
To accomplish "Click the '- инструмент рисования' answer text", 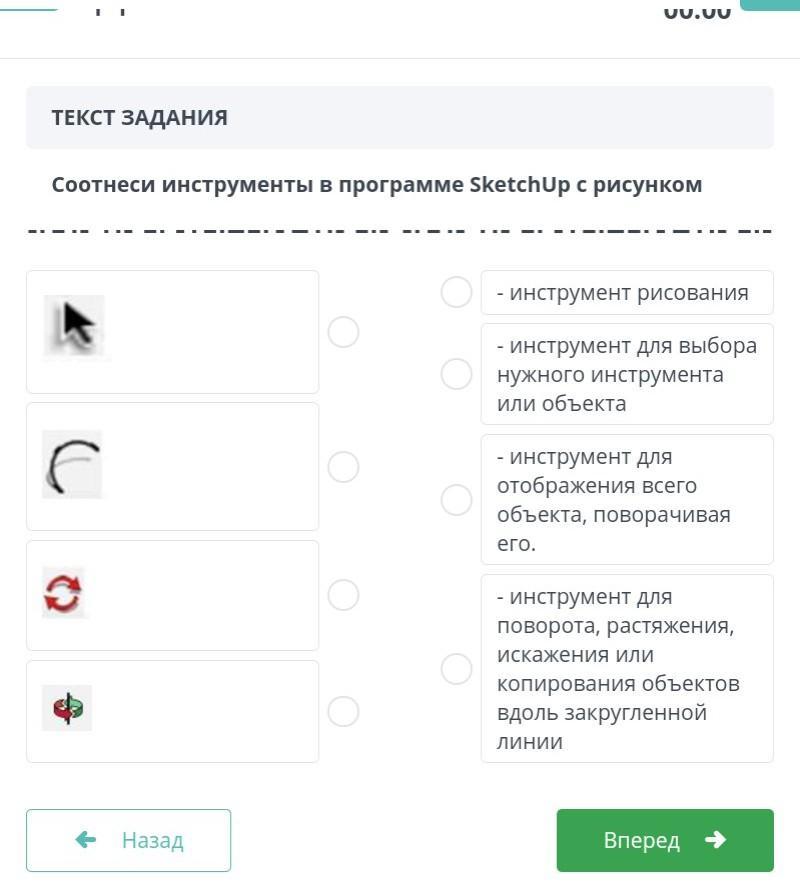I will 627,292.
